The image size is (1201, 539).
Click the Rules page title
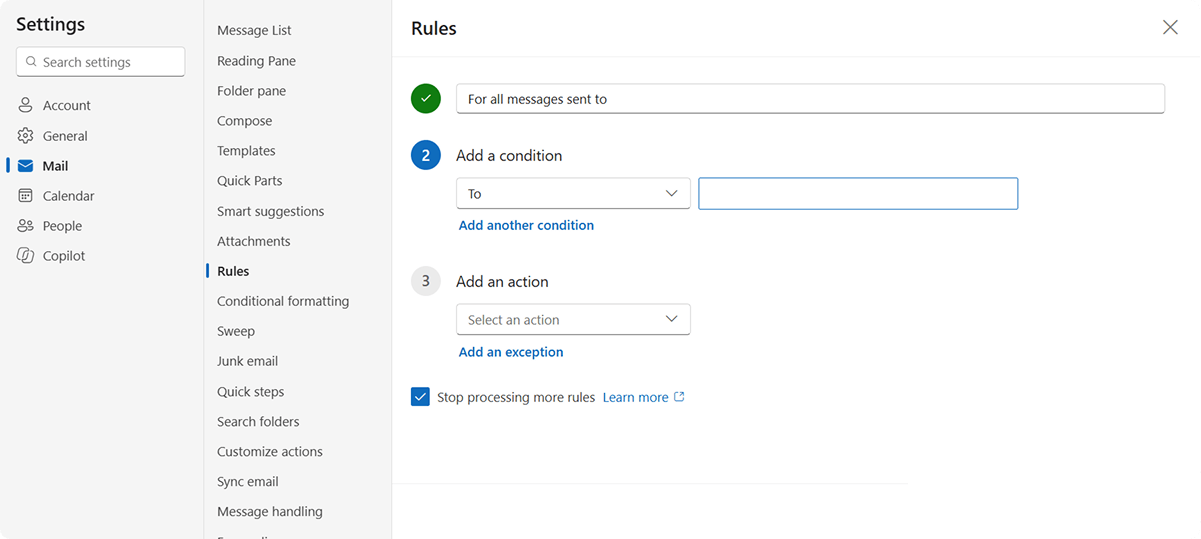click(434, 29)
